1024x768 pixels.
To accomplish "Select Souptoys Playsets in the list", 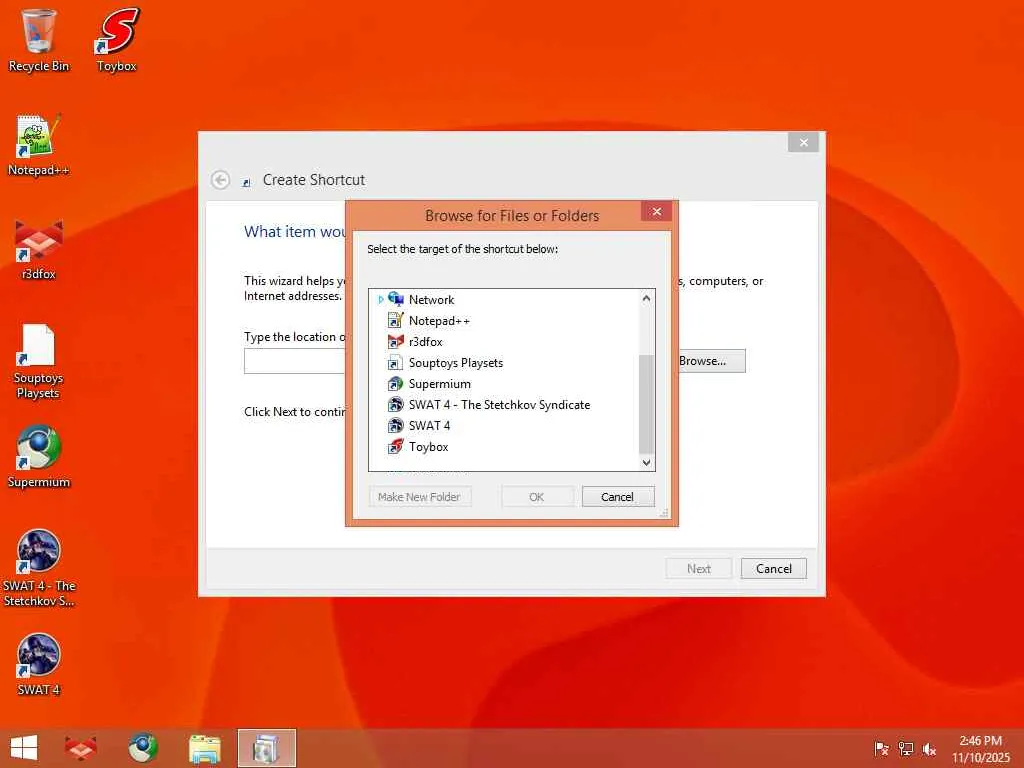I will [456, 362].
